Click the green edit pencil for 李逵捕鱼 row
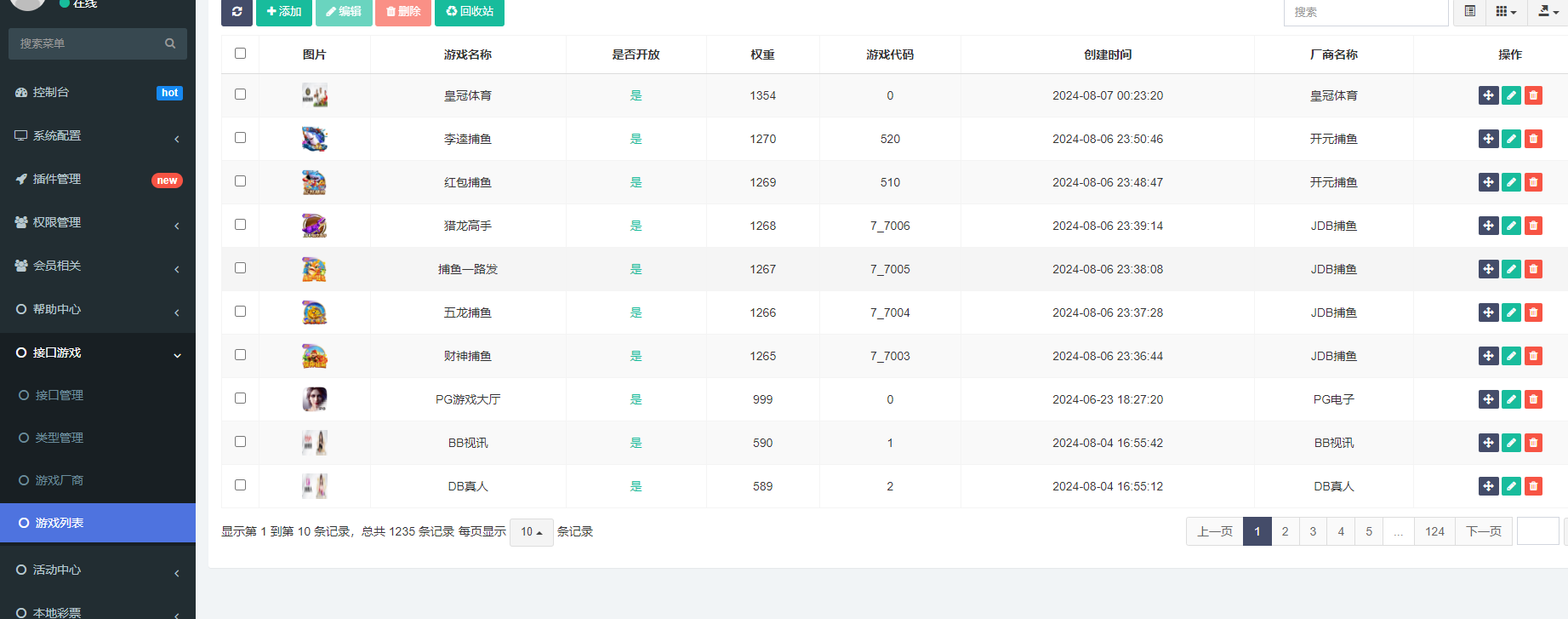 click(1511, 139)
